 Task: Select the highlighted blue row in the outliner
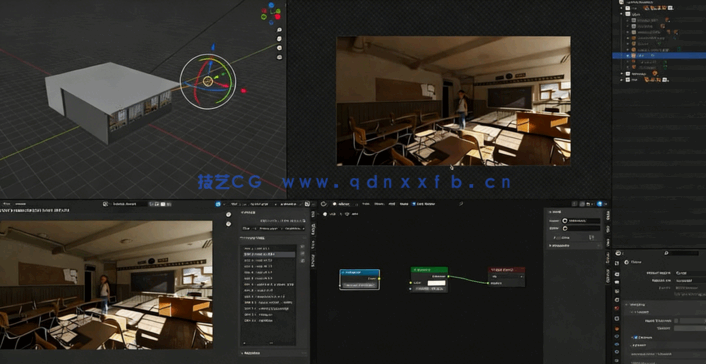tap(659, 55)
